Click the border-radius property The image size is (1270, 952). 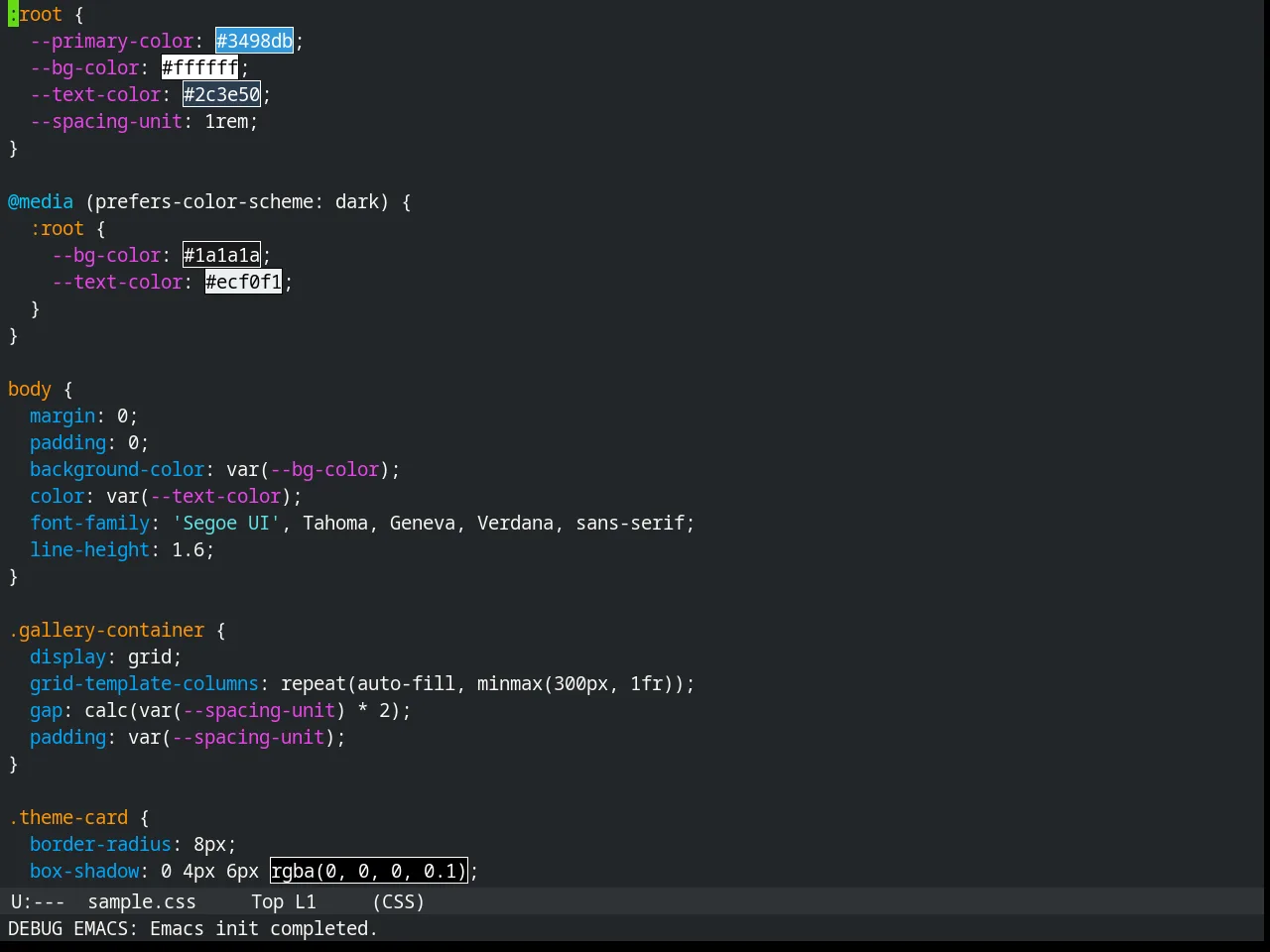100,844
